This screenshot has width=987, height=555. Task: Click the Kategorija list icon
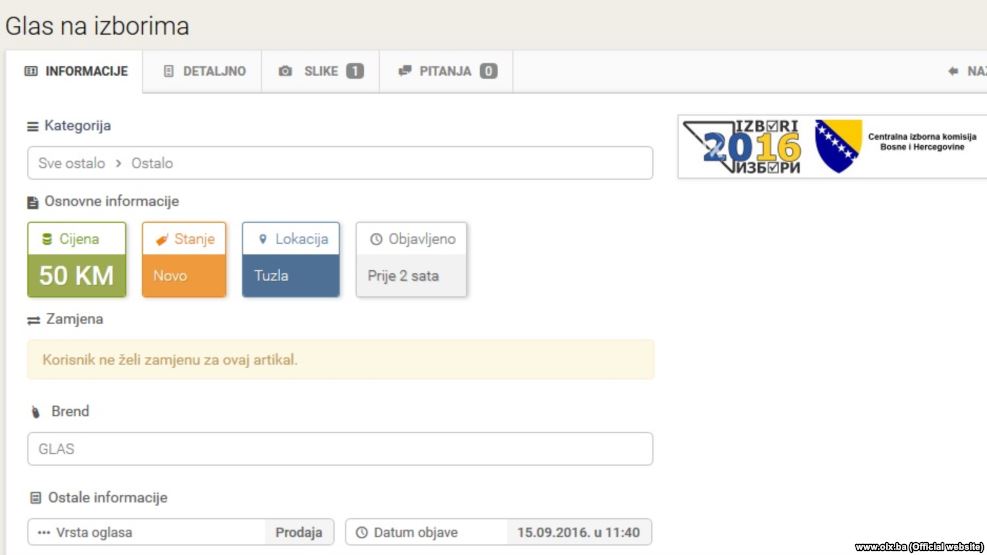pos(33,126)
